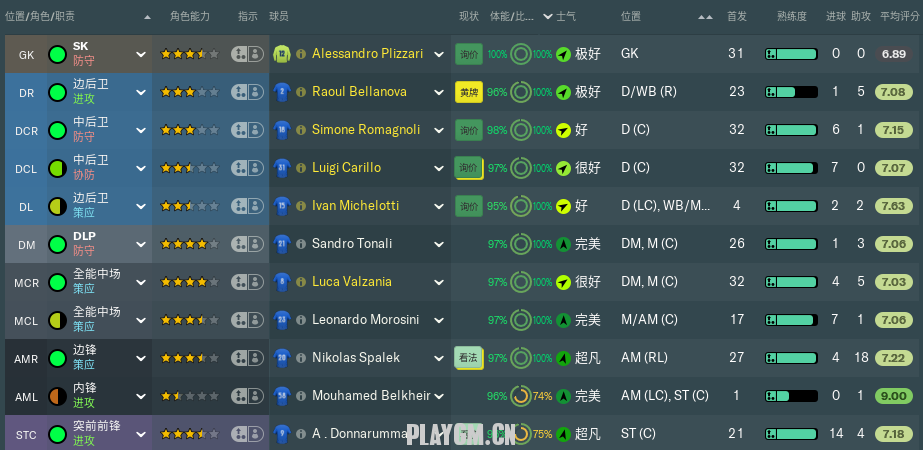923x450 pixels.
Task: Click the yellow card status on Bellanova
Action: [468, 92]
